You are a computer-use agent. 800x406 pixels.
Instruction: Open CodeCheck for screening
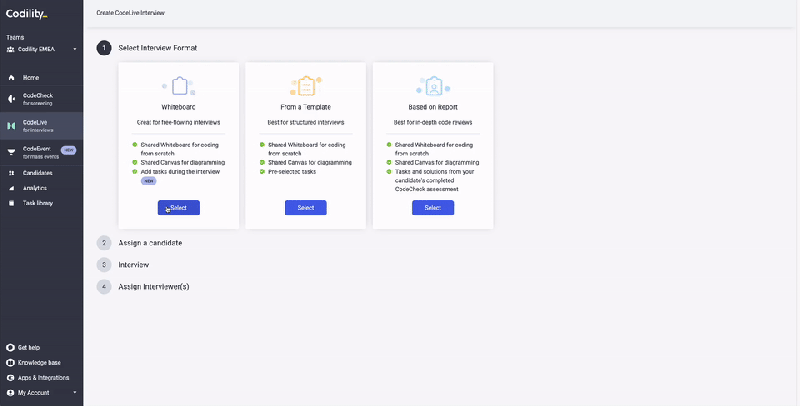coord(41,99)
